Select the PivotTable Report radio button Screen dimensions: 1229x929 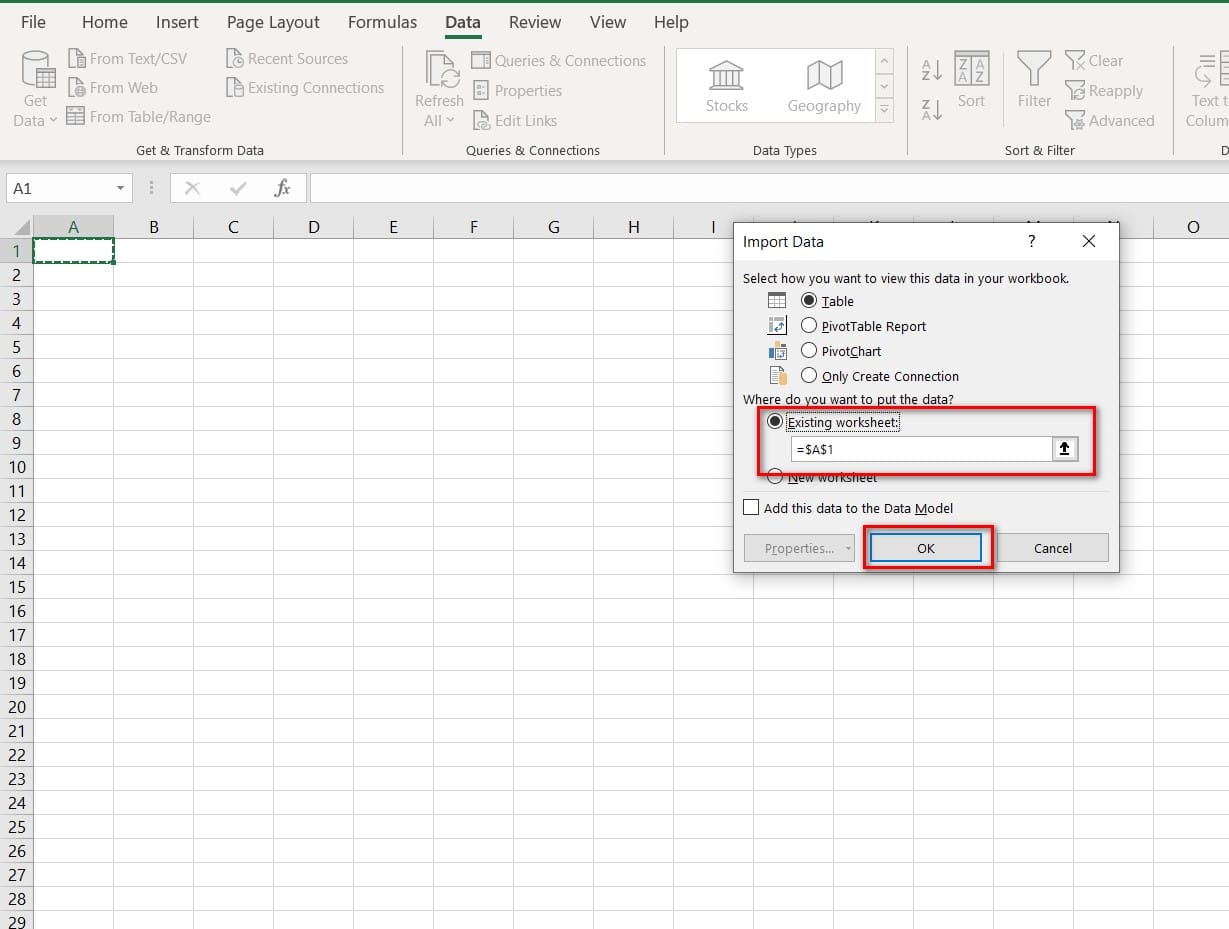[x=809, y=325]
